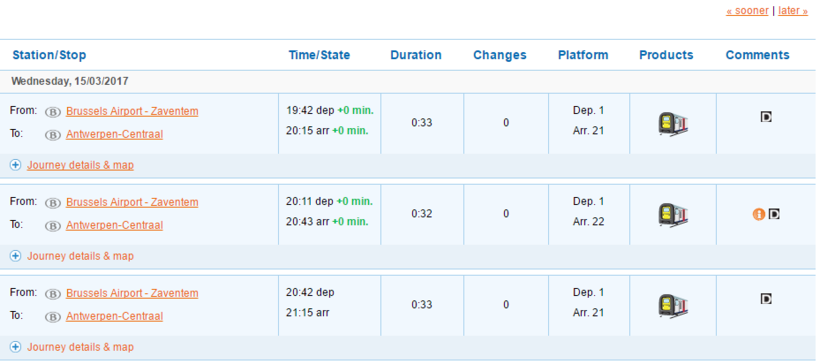The image size is (820, 364).
Task: Click the Platform column header
Action: [583, 55]
